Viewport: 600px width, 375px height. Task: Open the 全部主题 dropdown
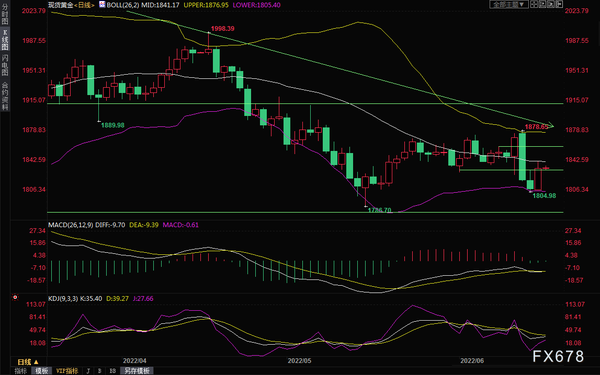point(509,5)
